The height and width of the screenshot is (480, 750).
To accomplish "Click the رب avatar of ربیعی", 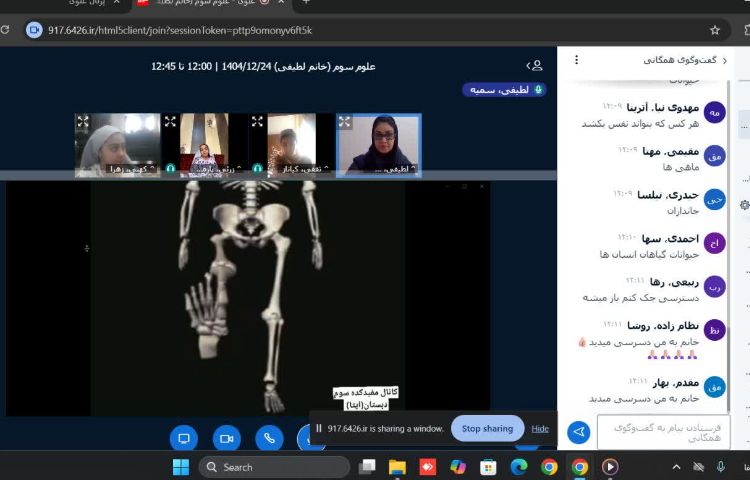I will pyautogui.click(x=714, y=287).
